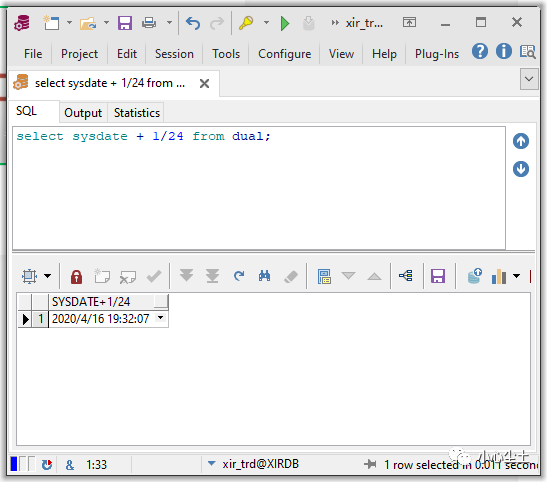Switch to the Statistics tab
This screenshot has height=482, width=547.
[x=137, y=113]
